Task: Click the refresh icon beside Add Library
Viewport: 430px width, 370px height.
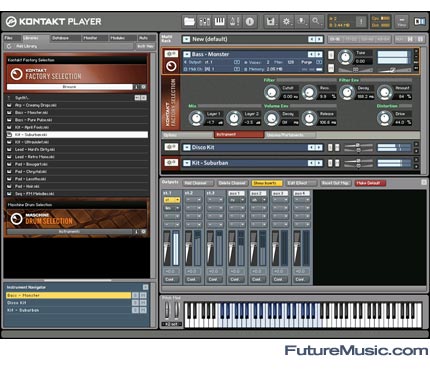Action: [x=9, y=46]
